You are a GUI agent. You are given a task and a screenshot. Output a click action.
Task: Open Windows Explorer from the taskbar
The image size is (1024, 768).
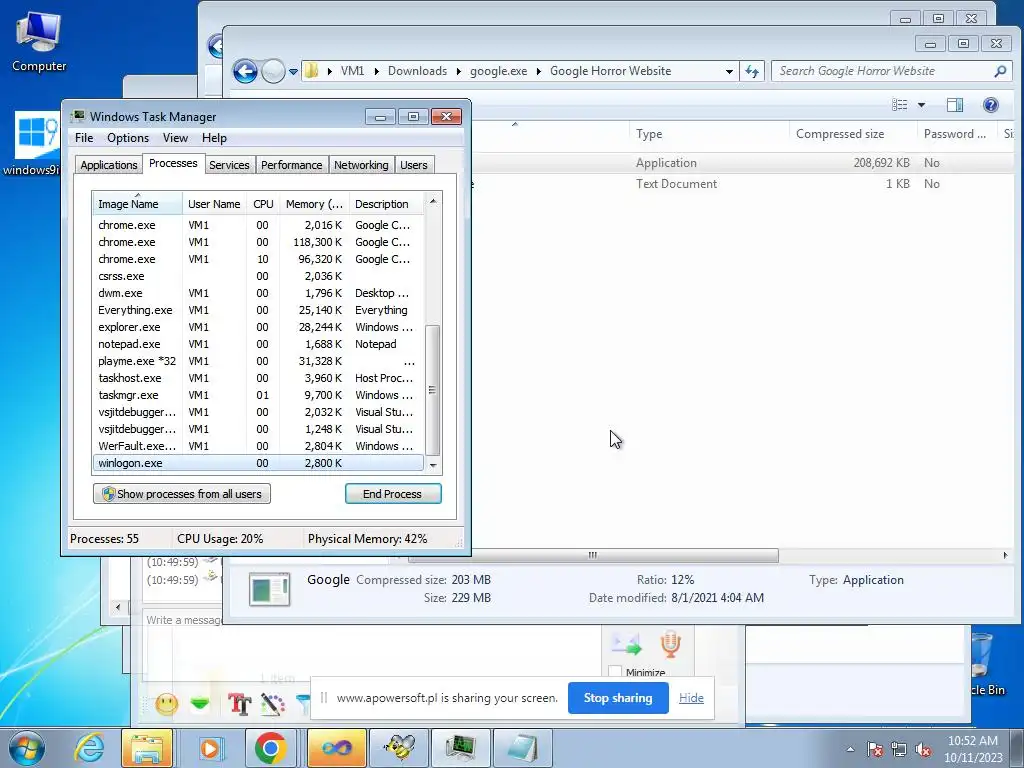[x=147, y=748]
